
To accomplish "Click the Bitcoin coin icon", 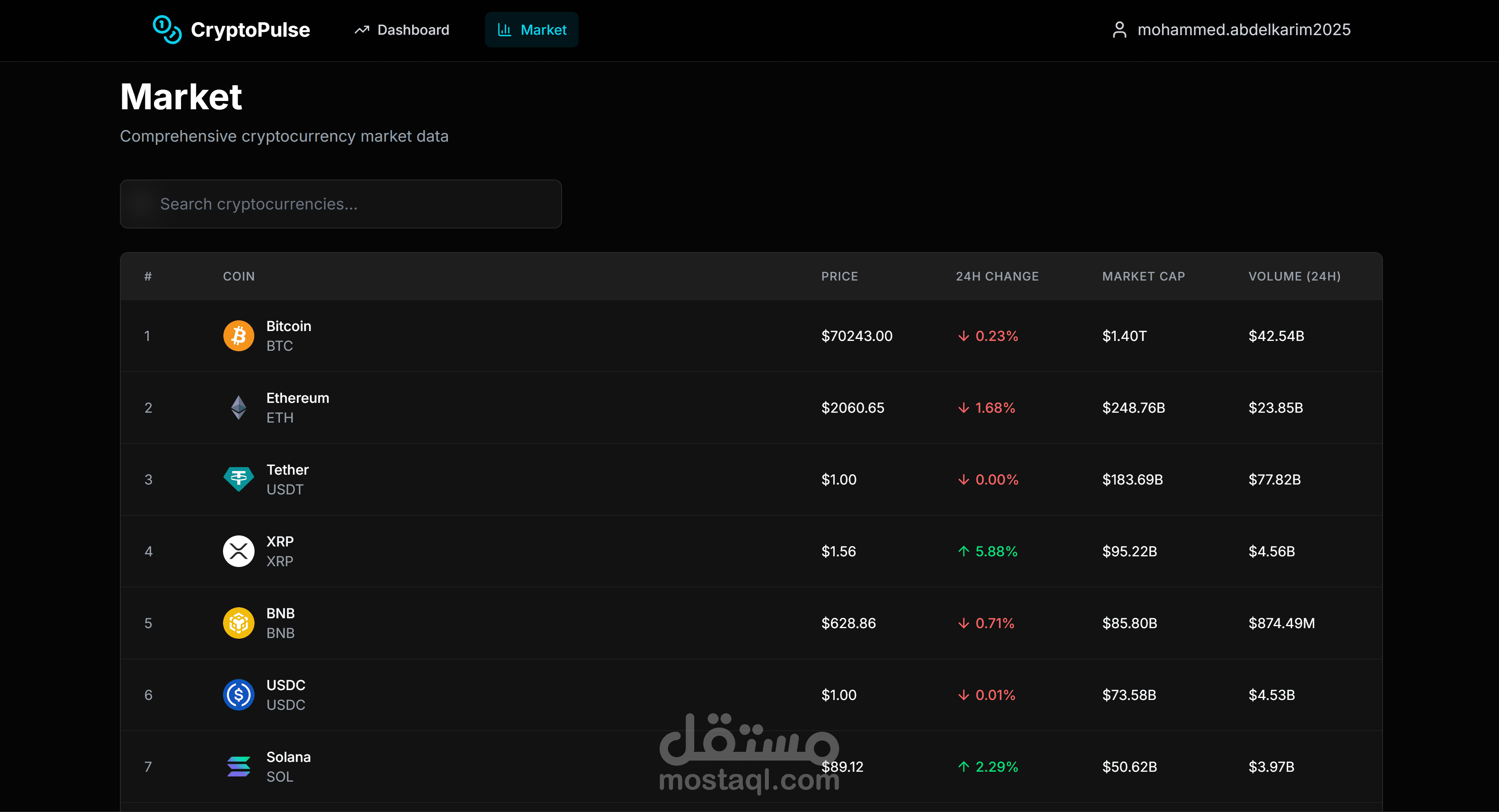I will pos(238,336).
